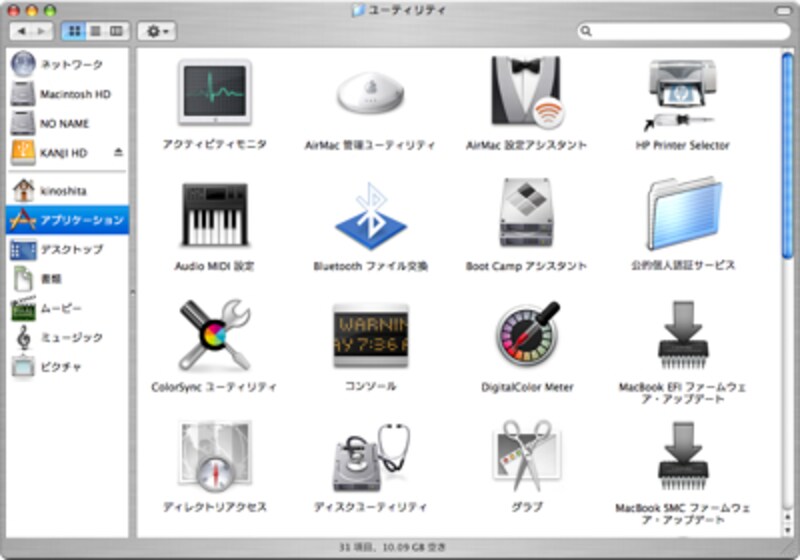The image size is (800, 560).
Task: Select the MacBook EFI firmware update icon
Action: (683, 335)
